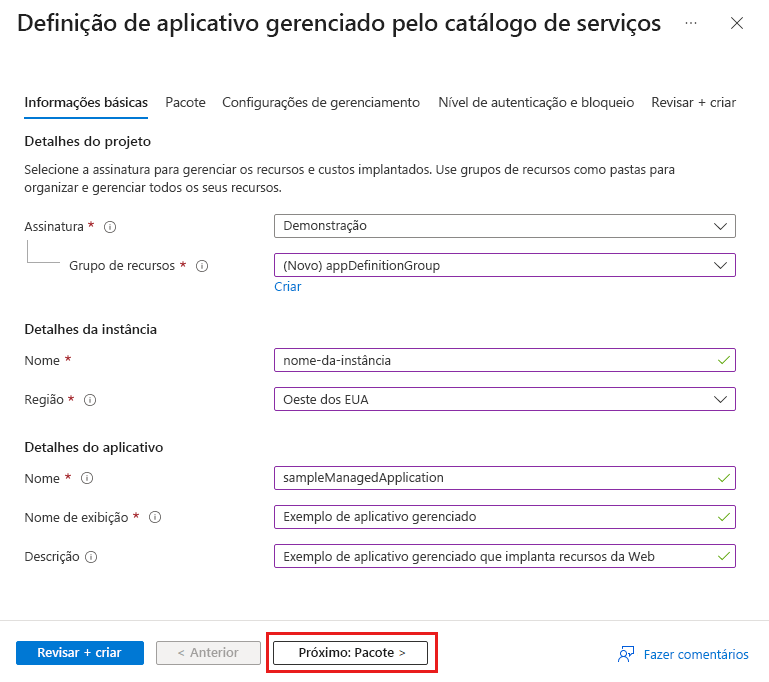Click the info icon next to Região
Viewport: 769px width, 682px height.
click(90, 400)
